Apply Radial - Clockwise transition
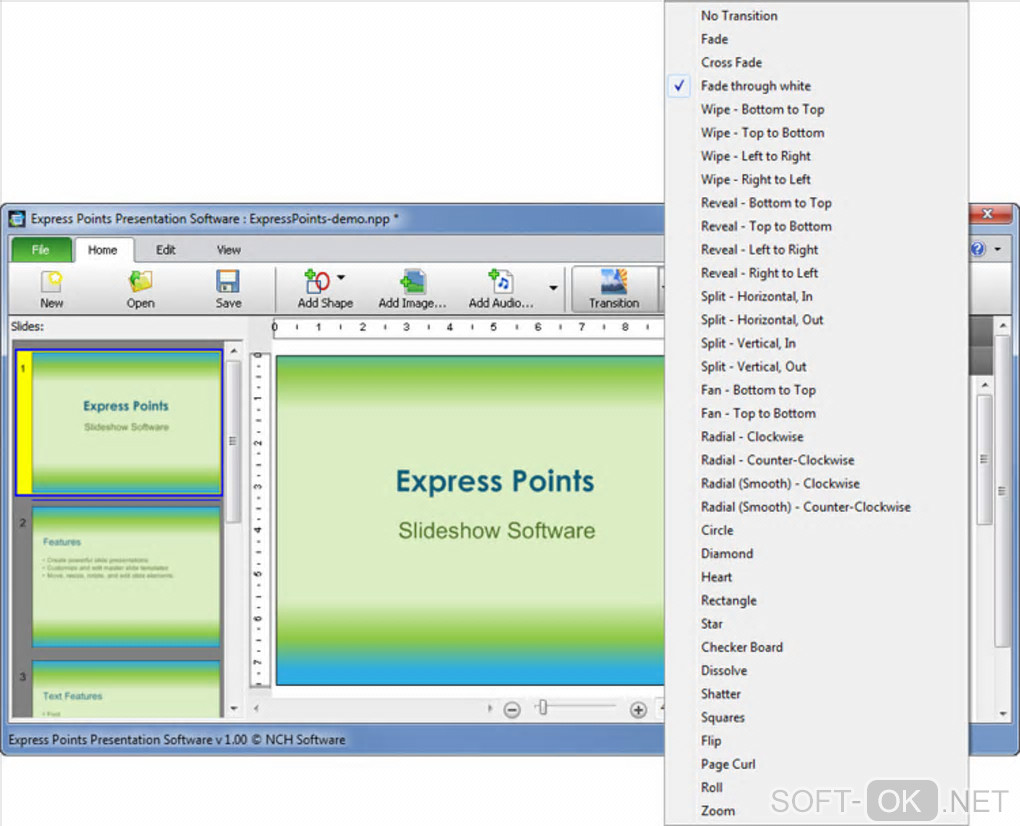The height and width of the screenshot is (826, 1020). tap(816, 437)
